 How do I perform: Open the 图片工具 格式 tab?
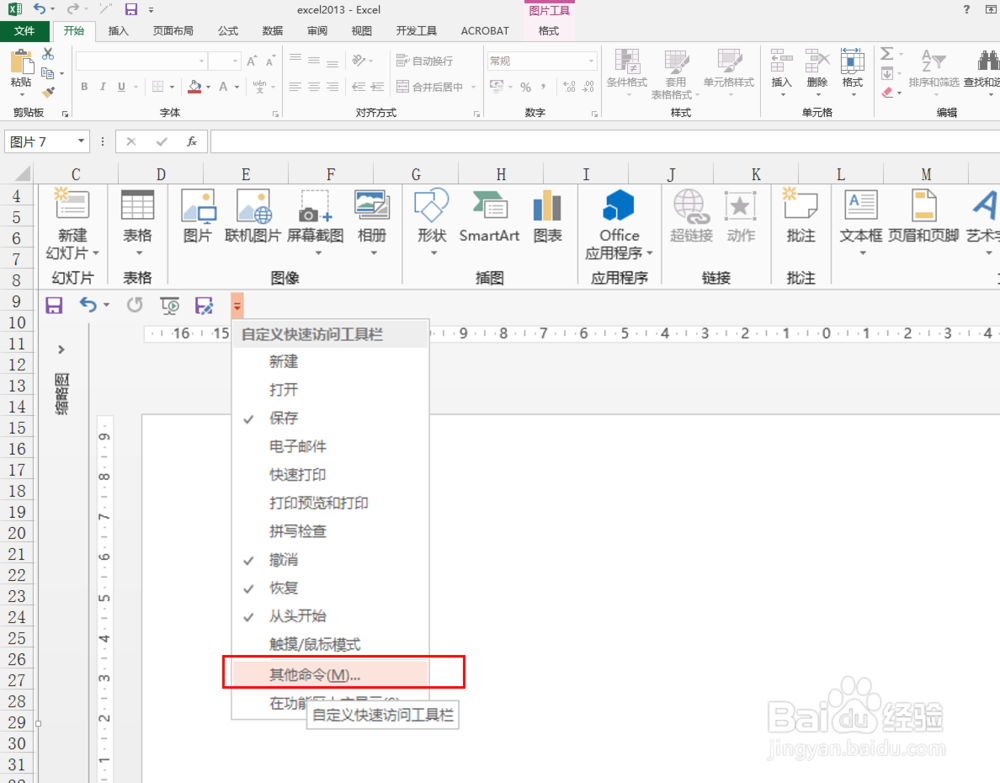tap(548, 31)
